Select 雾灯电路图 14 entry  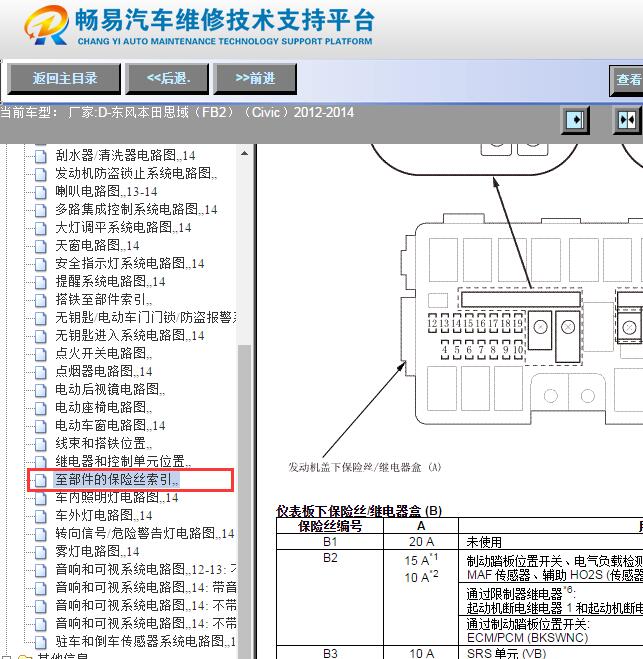[x=97, y=551]
